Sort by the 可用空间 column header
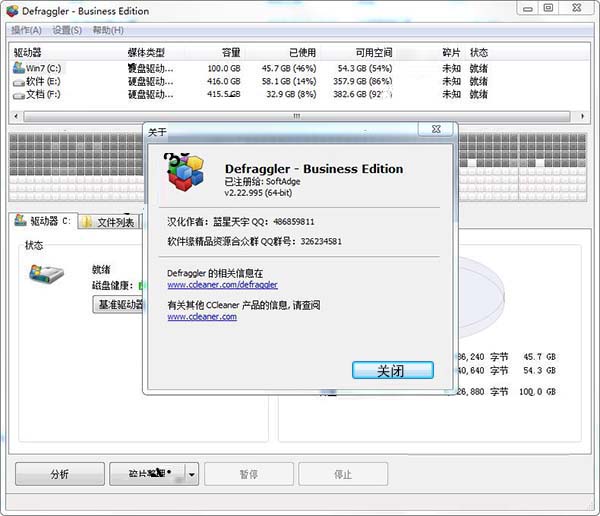Screen dimensions: 600x516 [x=374, y=53]
